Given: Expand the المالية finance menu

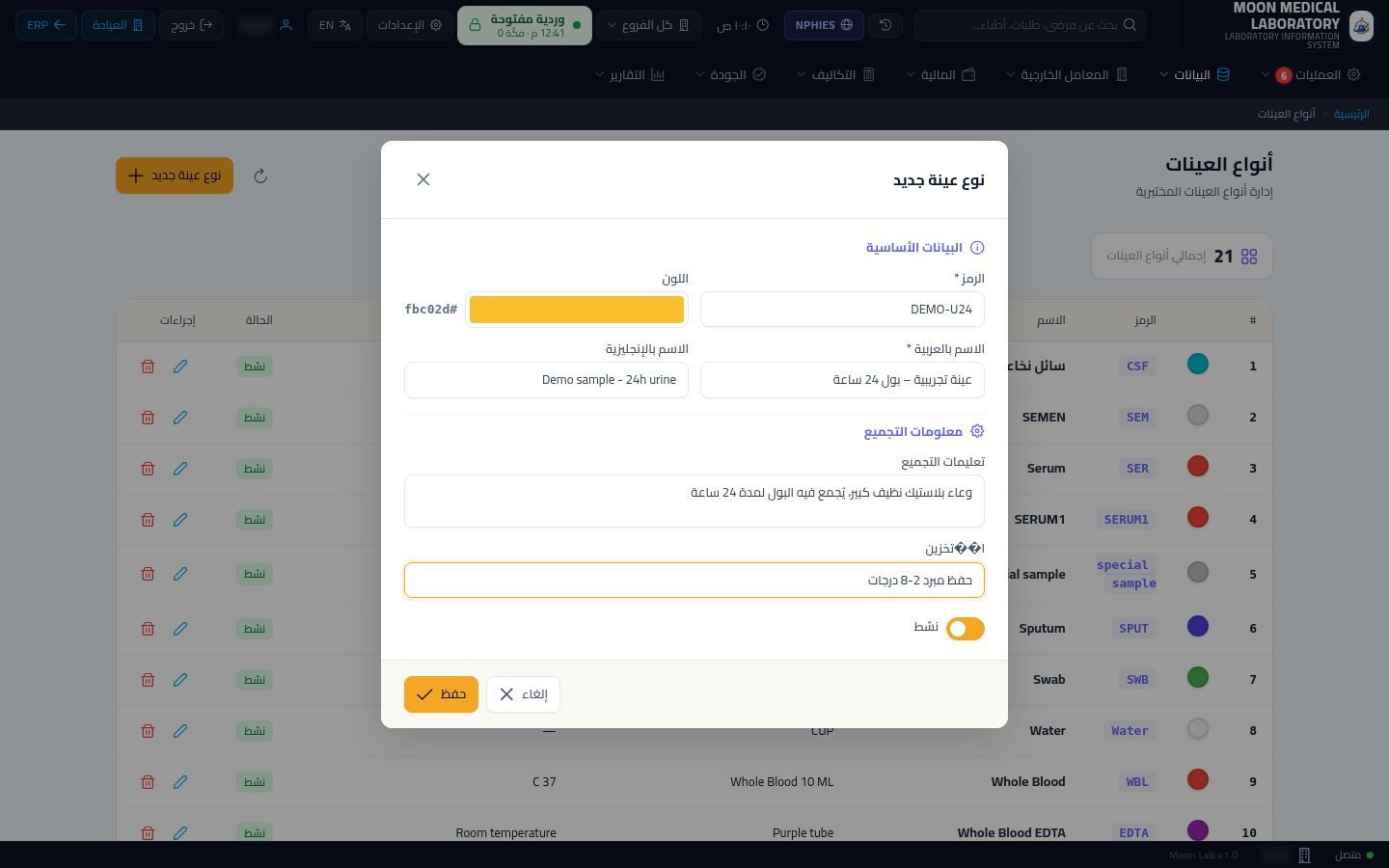Looking at the screenshot, I should (x=940, y=74).
